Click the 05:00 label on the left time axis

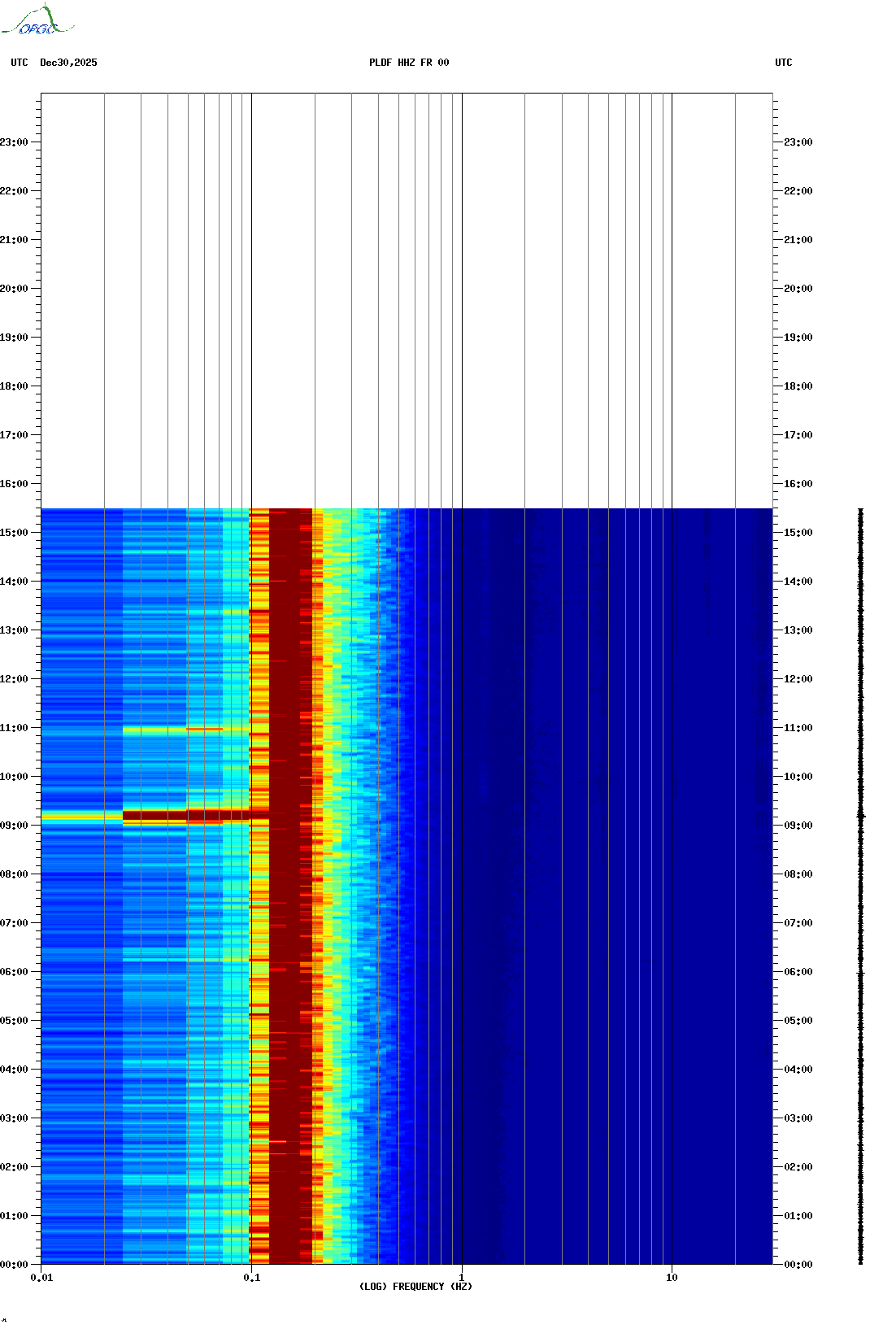click(x=14, y=1021)
